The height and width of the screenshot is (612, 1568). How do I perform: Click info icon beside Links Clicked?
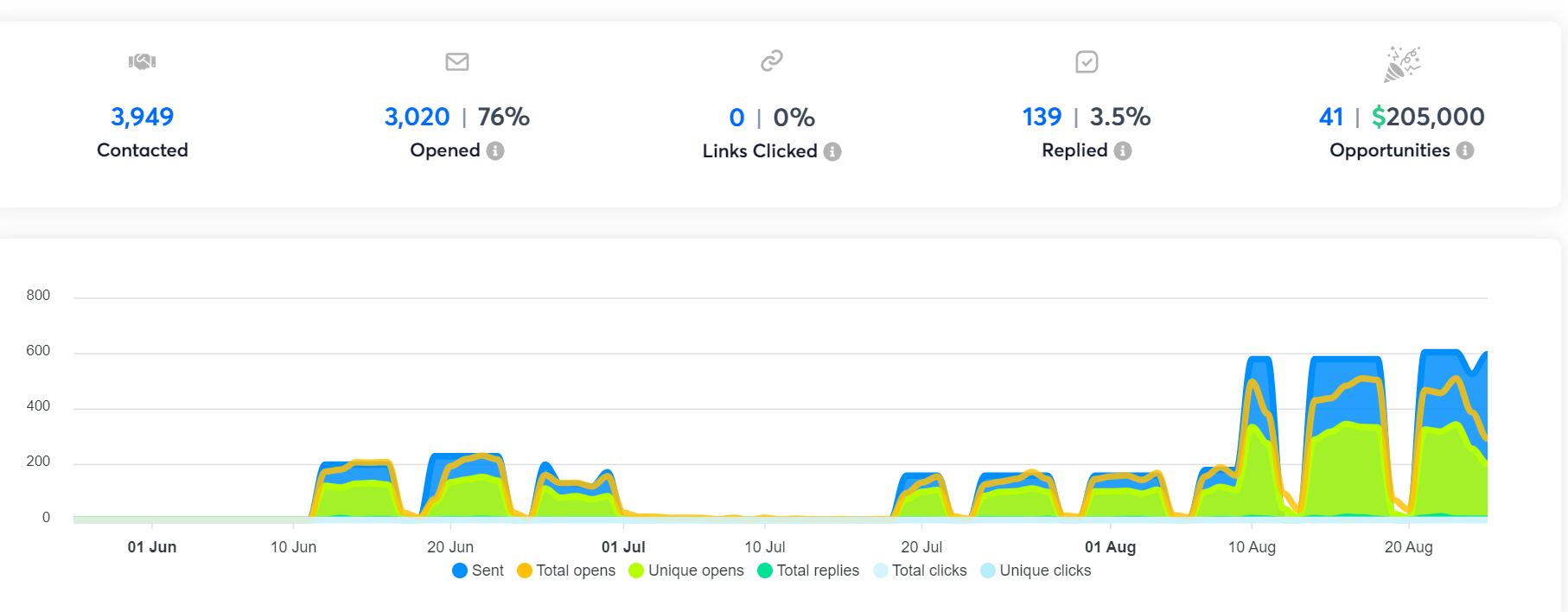[832, 151]
